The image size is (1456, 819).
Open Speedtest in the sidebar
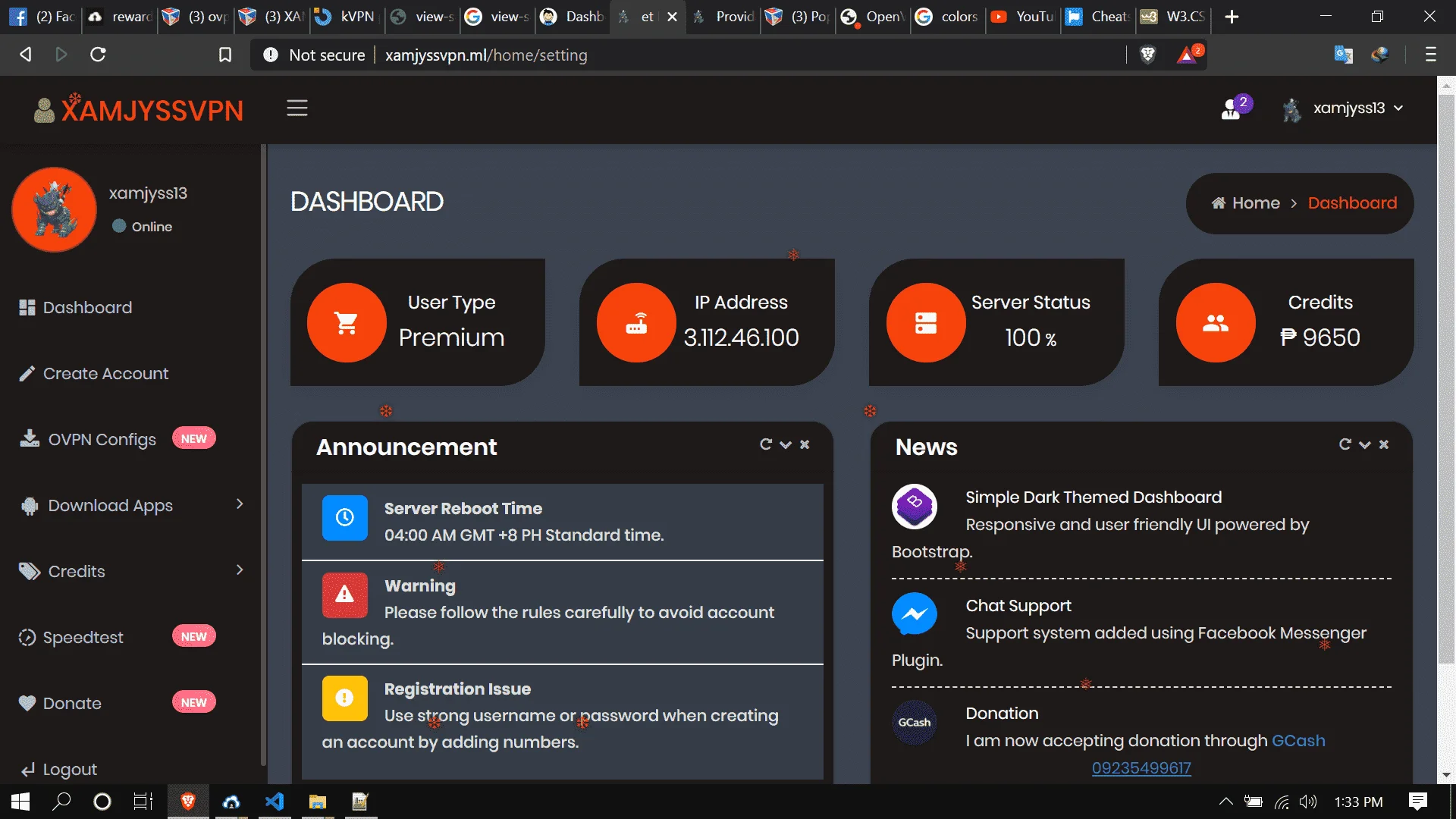click(x=71, y=637)
